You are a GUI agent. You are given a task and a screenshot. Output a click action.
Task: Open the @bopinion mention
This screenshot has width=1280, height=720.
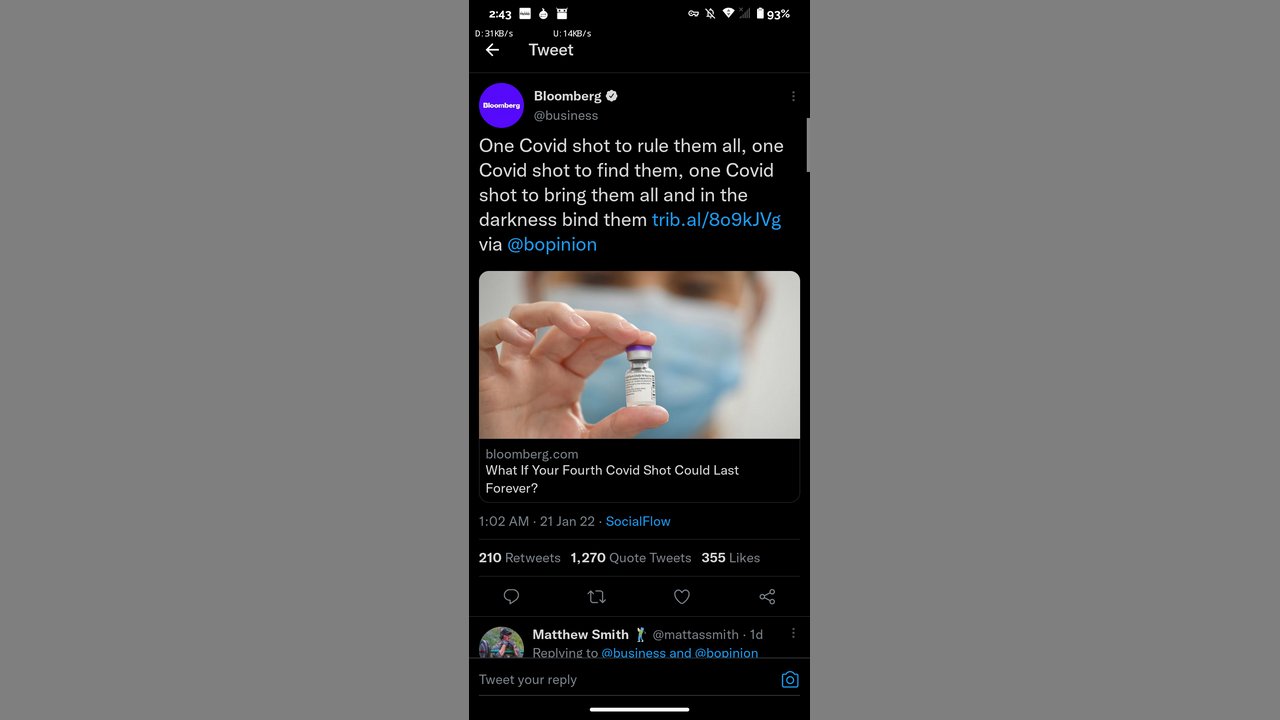pyautogui.click(x=552, y=245)
